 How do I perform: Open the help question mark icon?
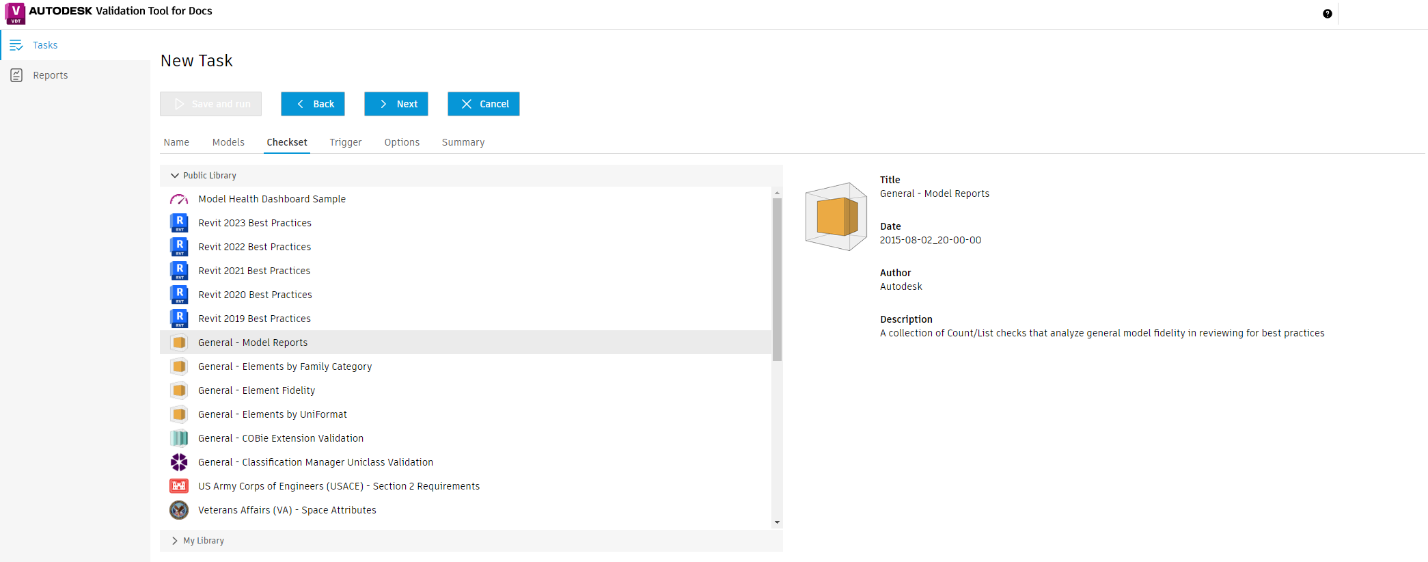1327,14
